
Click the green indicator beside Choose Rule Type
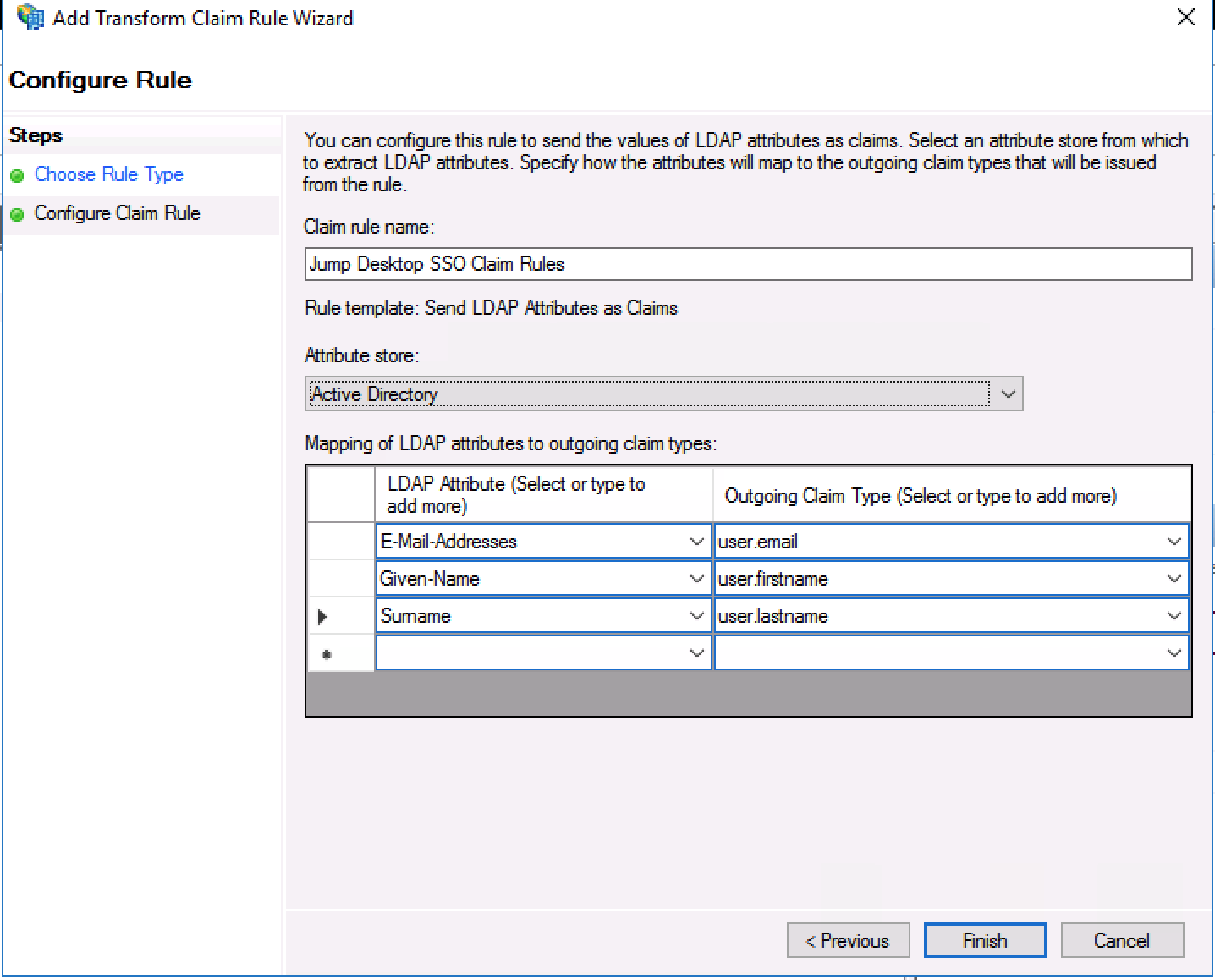coord(19,176)
